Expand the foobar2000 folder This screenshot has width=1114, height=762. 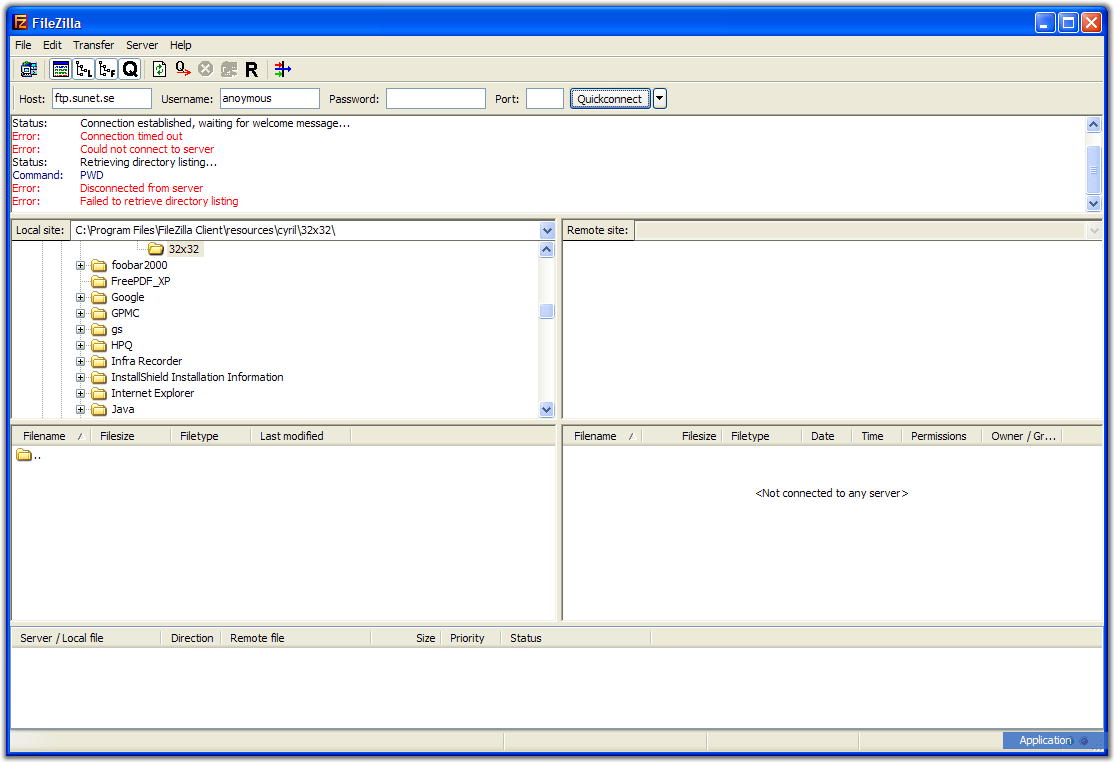[81, 265]
